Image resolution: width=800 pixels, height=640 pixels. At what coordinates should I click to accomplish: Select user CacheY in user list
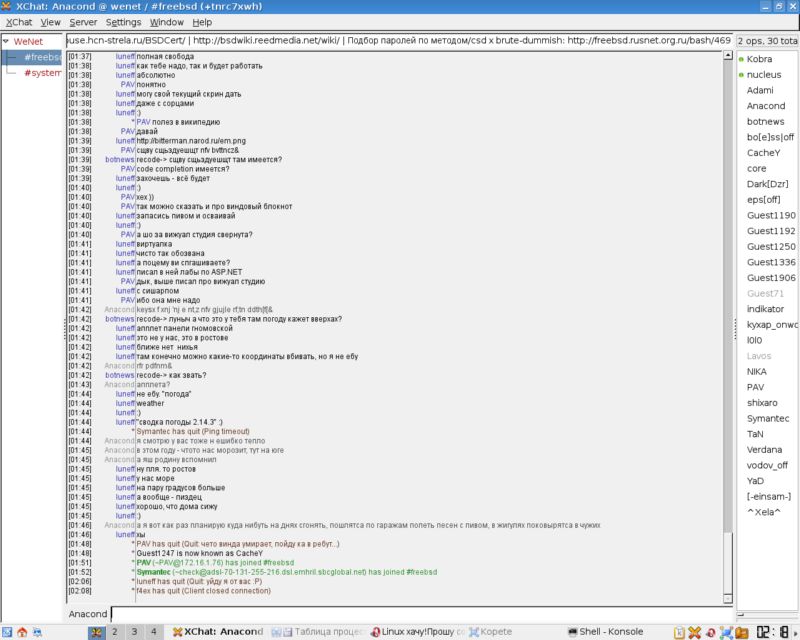763,153
